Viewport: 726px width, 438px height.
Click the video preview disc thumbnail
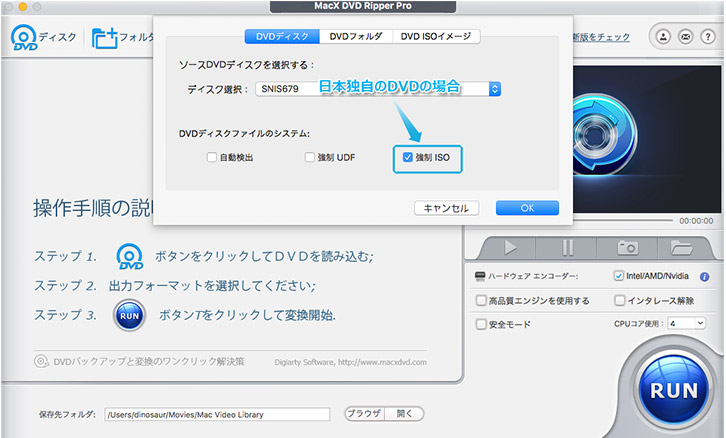(x=603, y=134)
